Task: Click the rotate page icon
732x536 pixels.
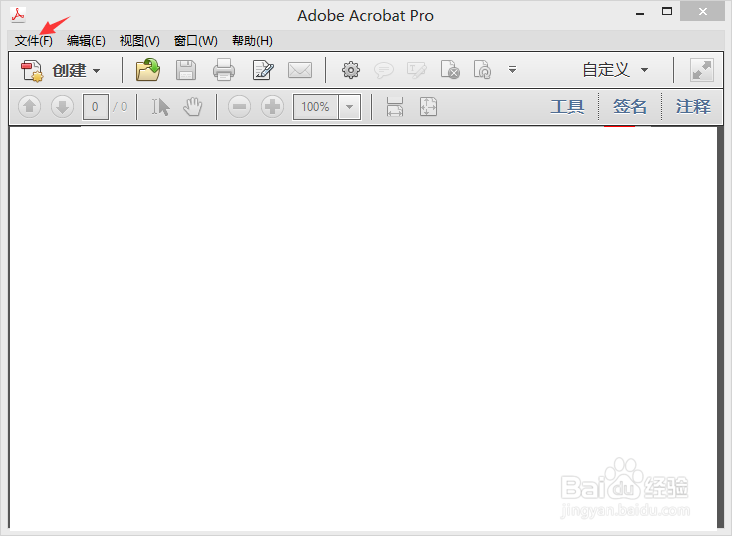Action: point(482,70)
